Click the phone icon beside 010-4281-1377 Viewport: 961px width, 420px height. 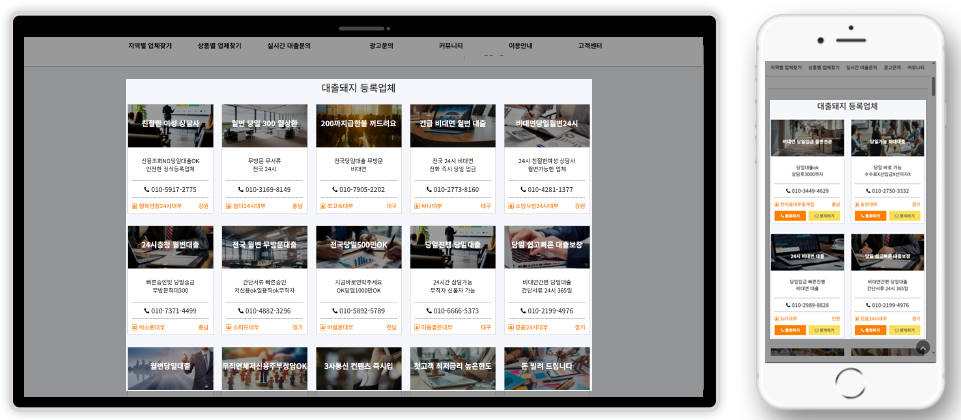click(523, 189)
